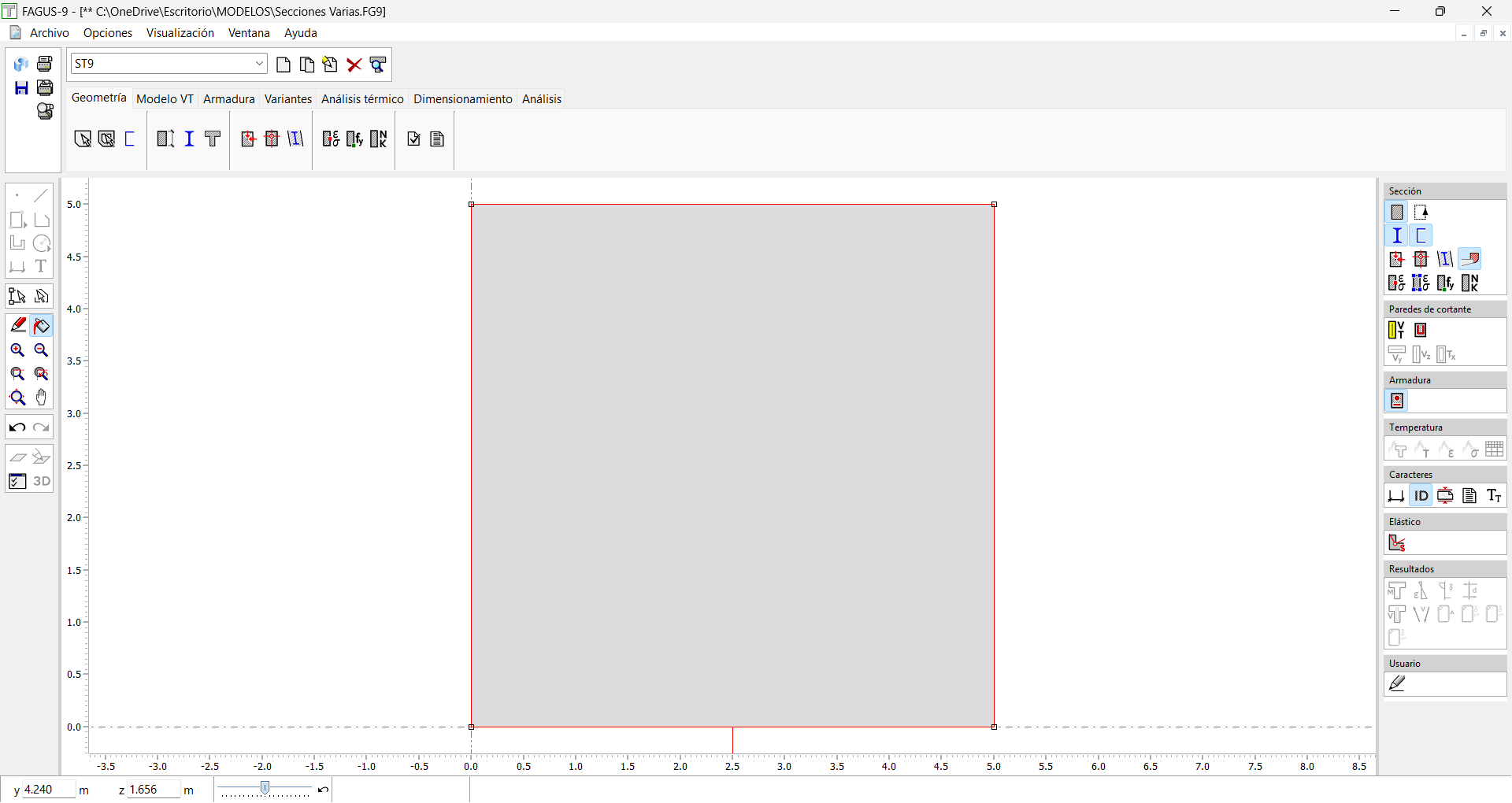
Task: Open the ST9 section dropdown
Action: 259,64
